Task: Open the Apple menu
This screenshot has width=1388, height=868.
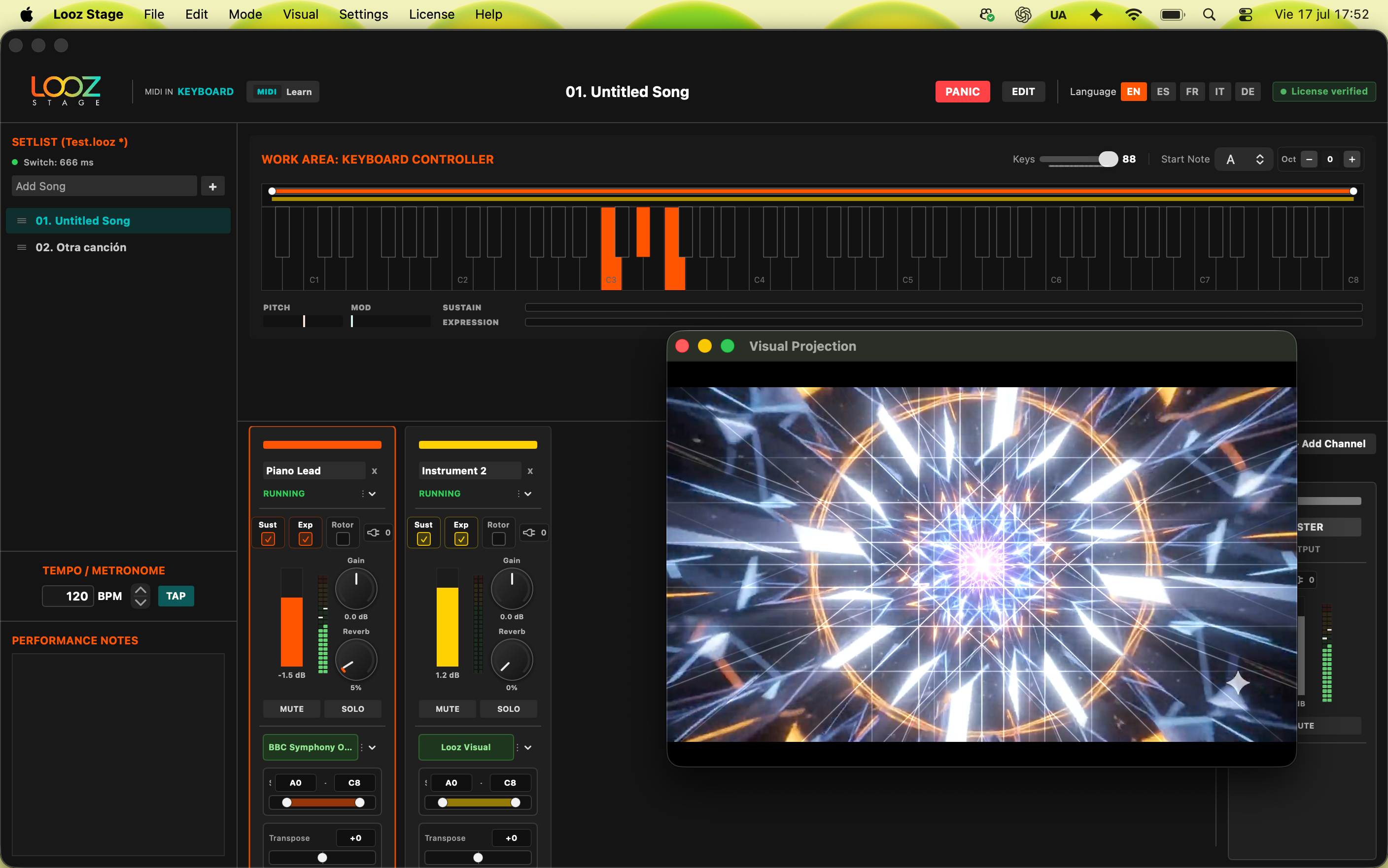Action: click(x=27, y=14)
